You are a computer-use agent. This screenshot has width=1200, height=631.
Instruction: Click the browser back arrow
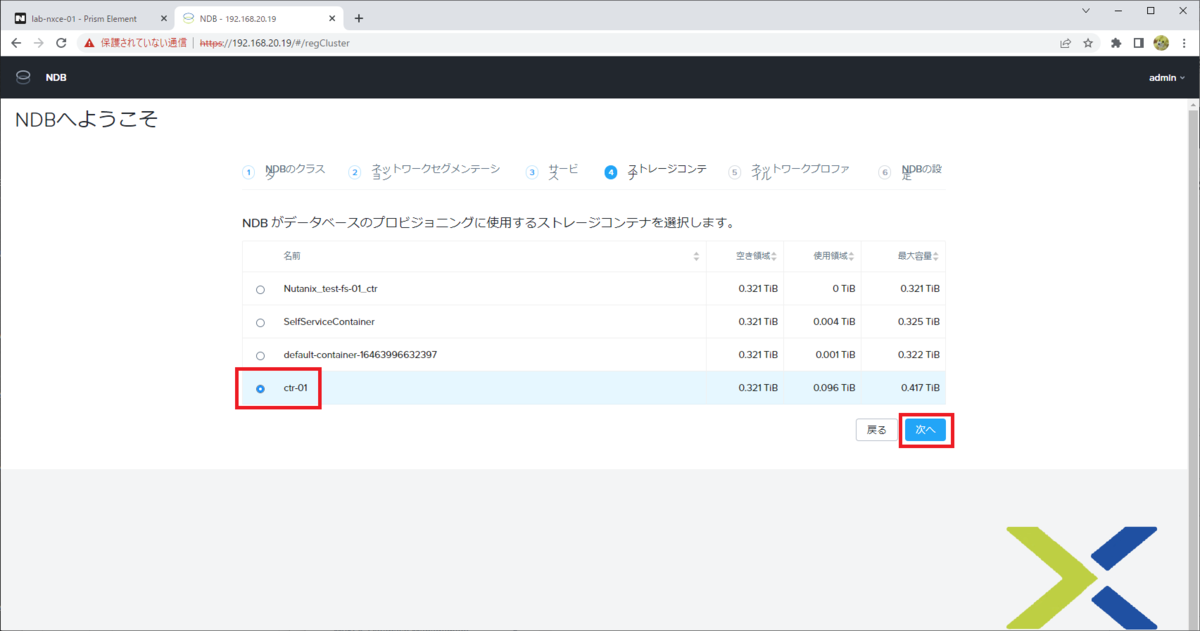[16, 43]
